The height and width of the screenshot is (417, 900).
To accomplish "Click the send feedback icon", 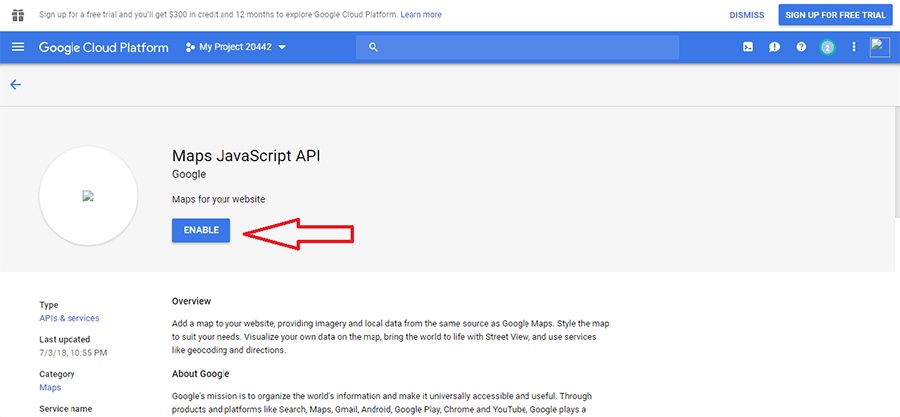I will (774, 47).
